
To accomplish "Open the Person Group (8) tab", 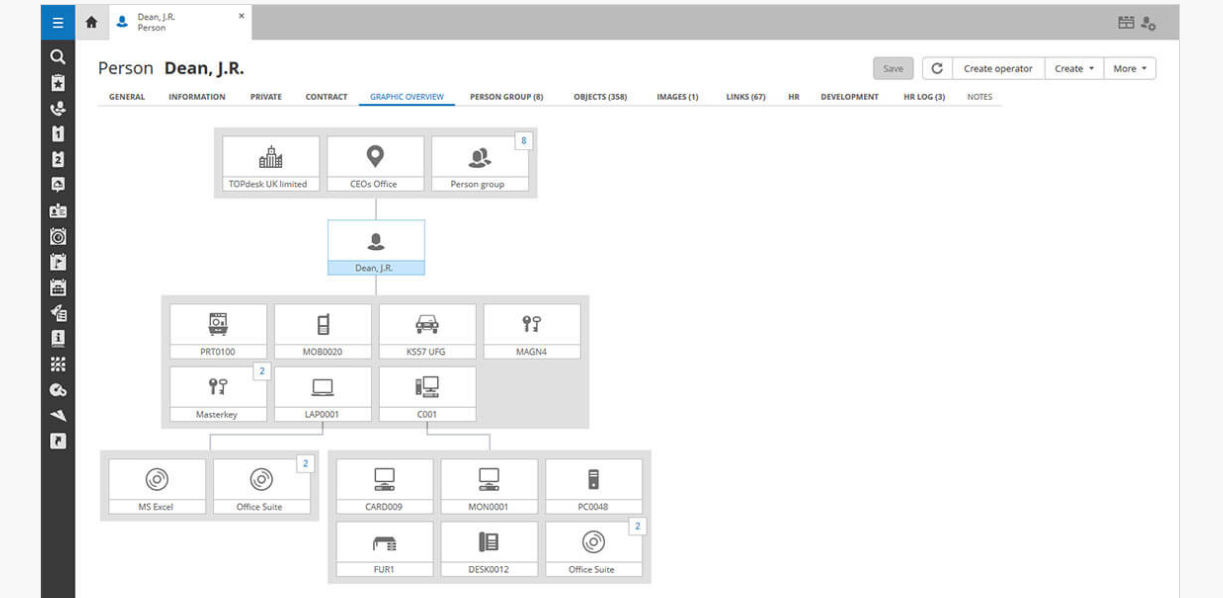I will click(506, 97).
